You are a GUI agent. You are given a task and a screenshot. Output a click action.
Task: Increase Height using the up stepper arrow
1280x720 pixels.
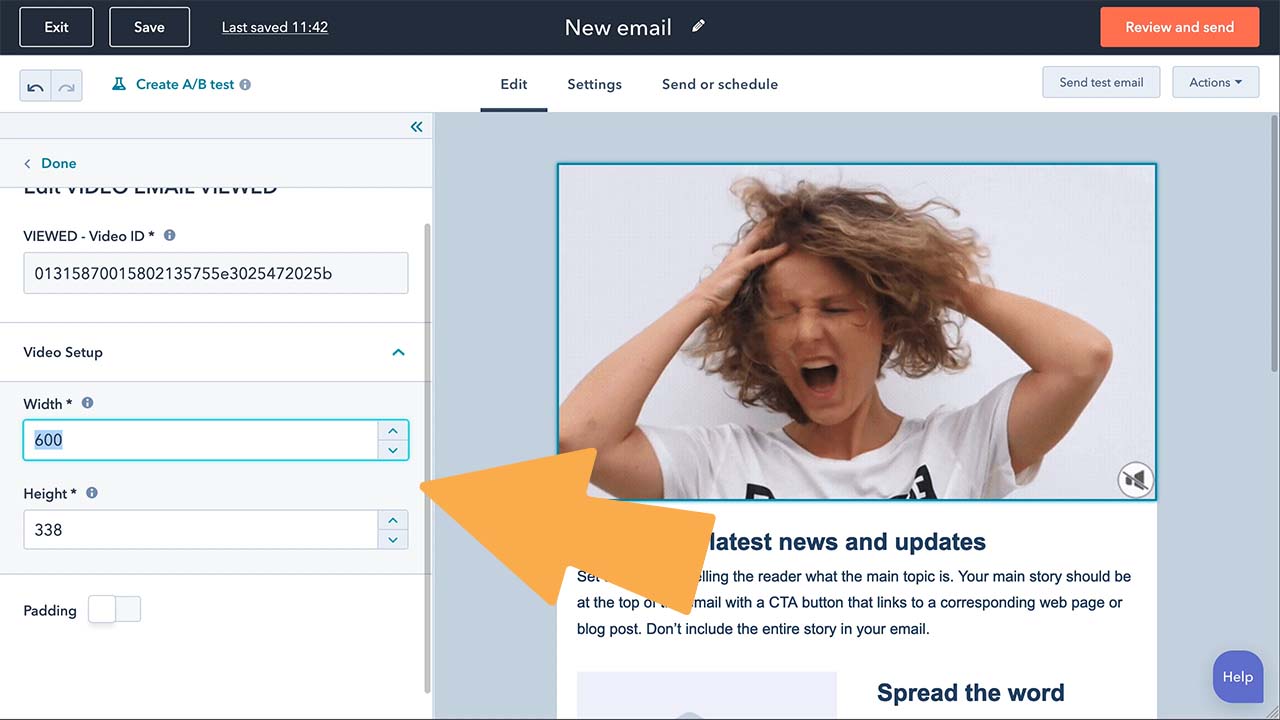pyautogui.click(x=393, y=521)
